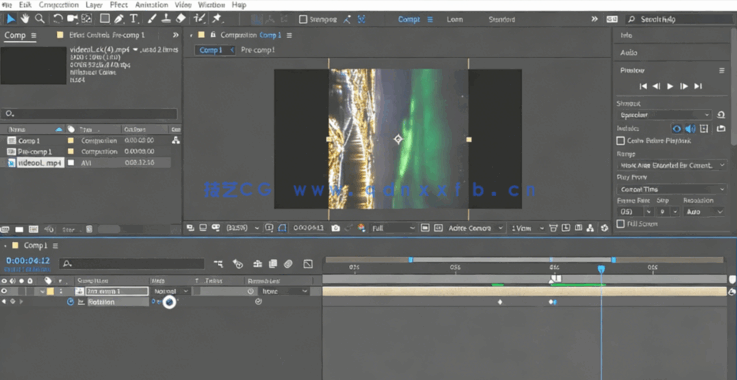The width and height of the screenshot is (737, 380).
Task: Play the preview
Action: [x=670, y=86]
